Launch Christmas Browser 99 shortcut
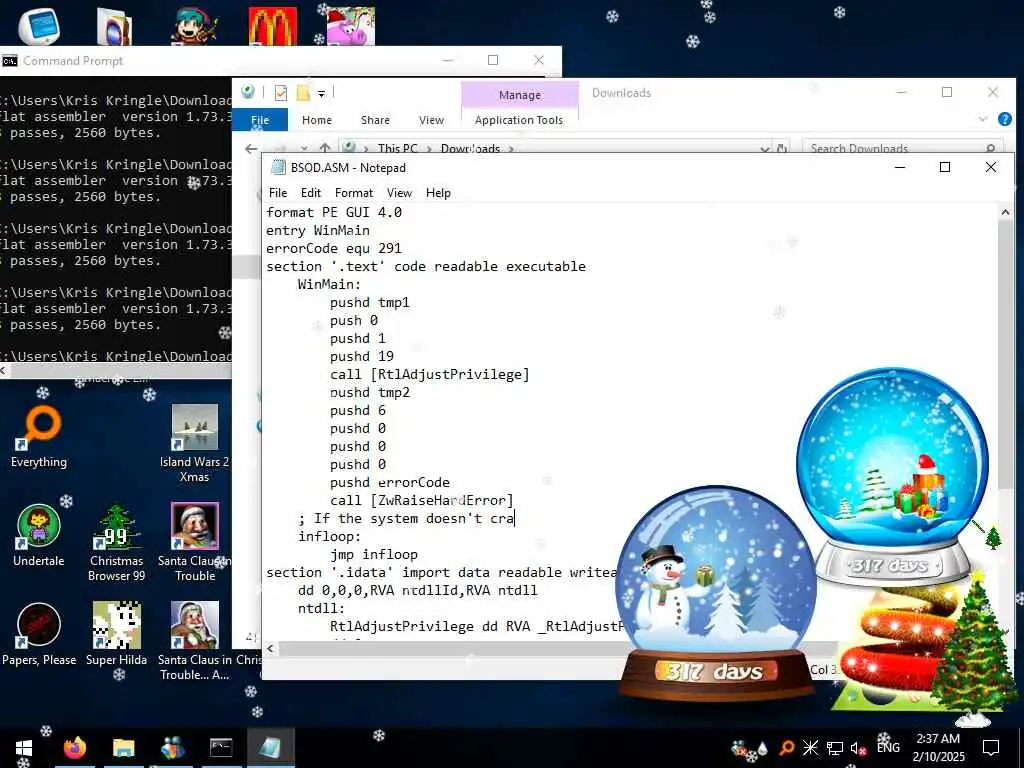 click(116, 542)
